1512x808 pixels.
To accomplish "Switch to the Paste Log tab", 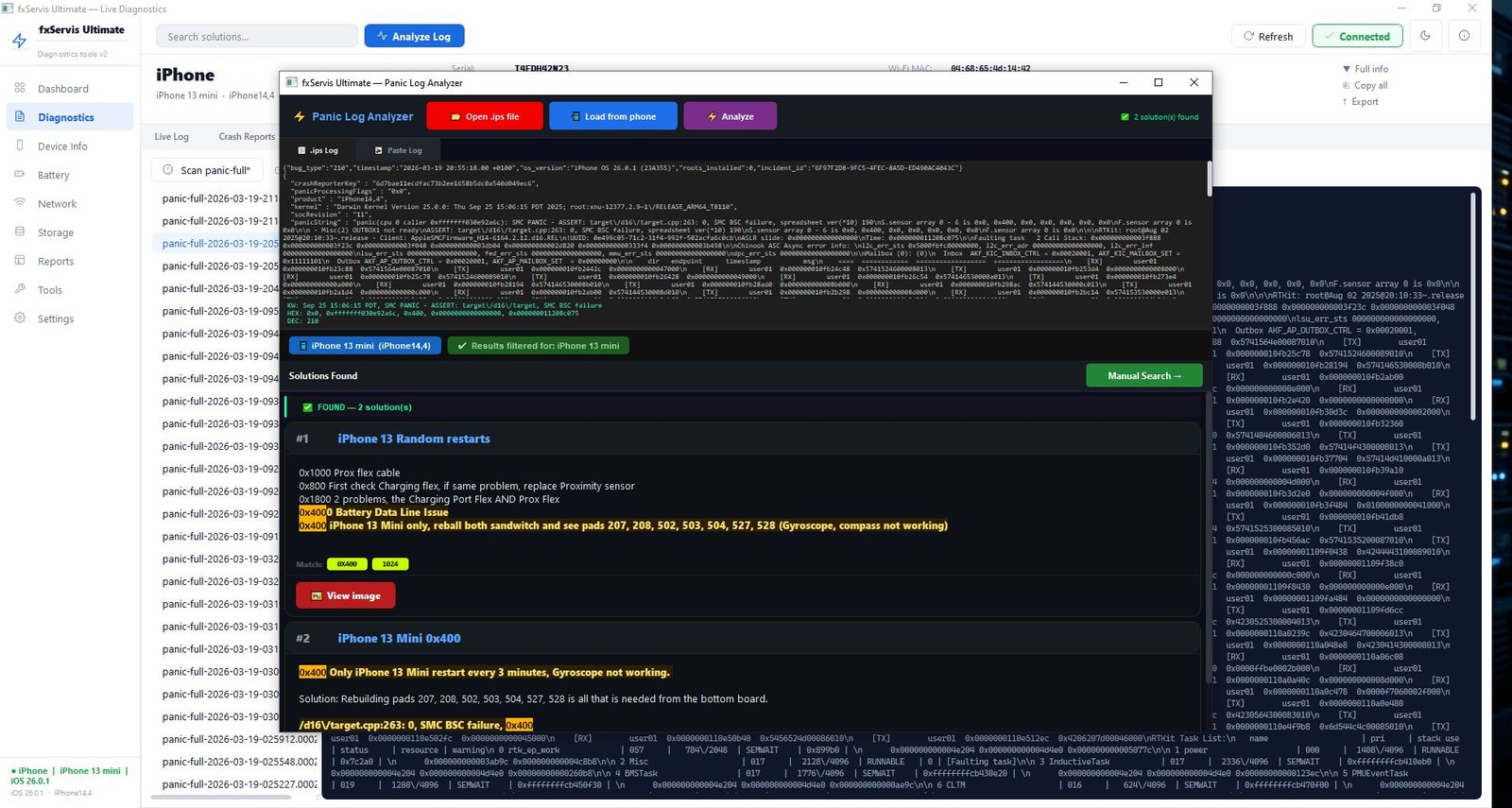I will (398, 150).
